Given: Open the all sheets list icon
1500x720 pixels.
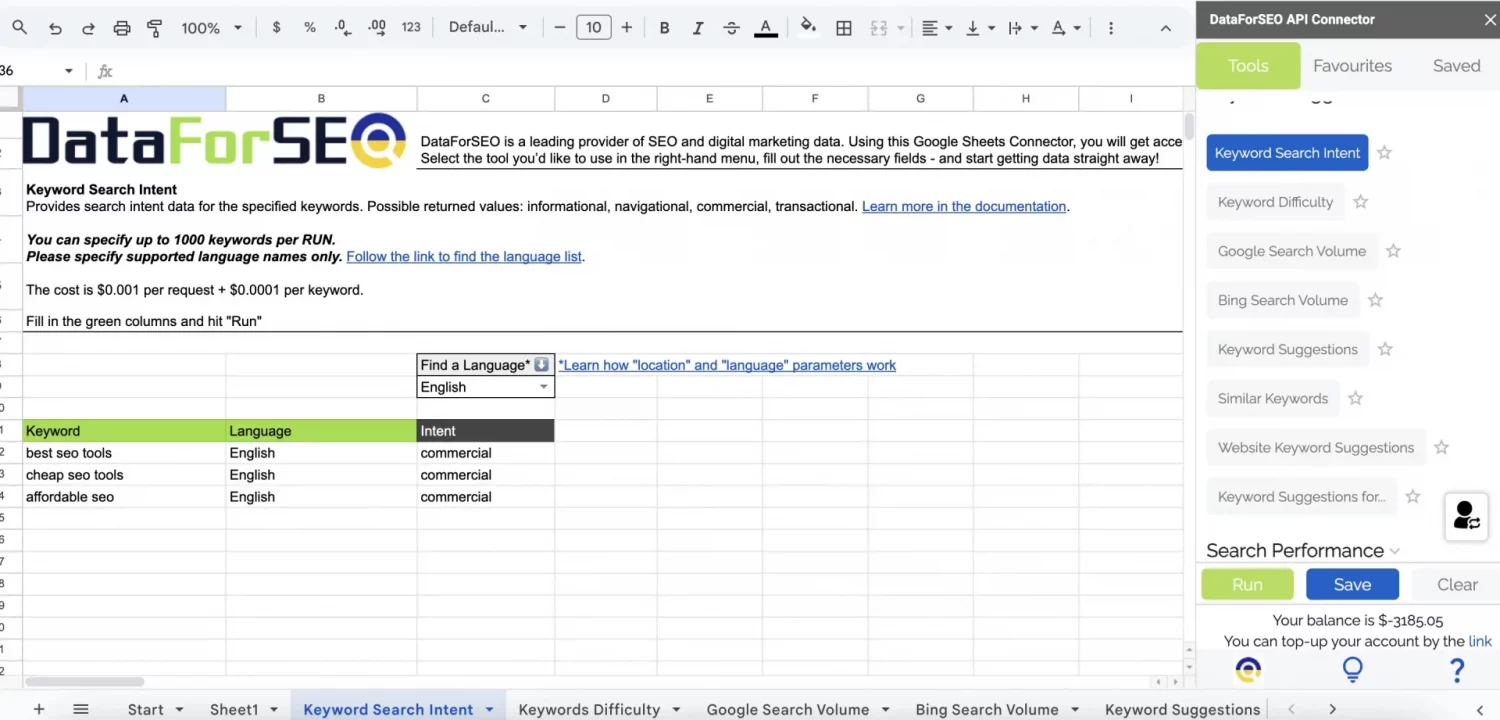Looking at the screenshot, I should 81,709.
